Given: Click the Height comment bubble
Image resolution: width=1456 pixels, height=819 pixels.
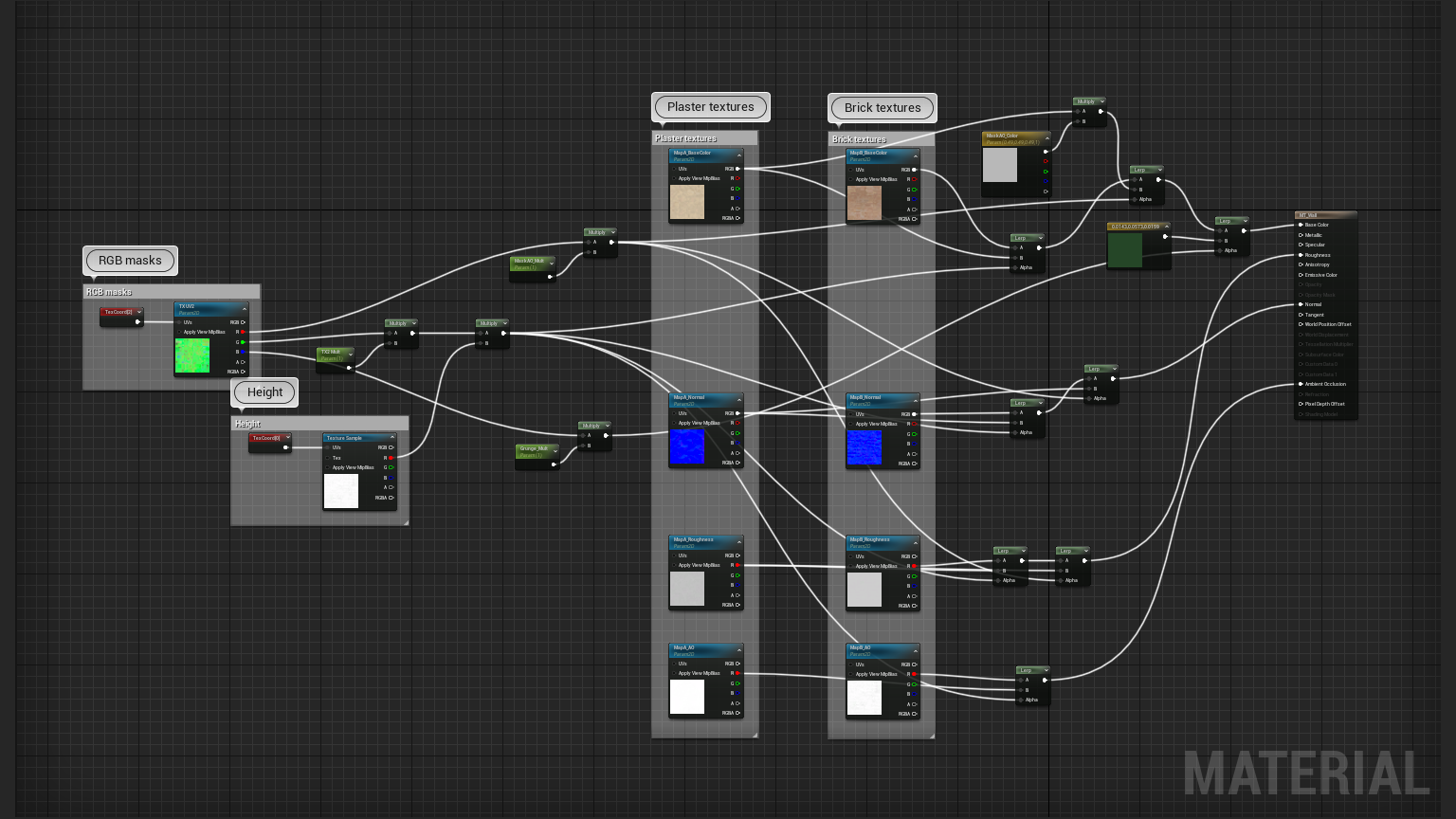Looking at the screenshot, I should tap(264, 391).
